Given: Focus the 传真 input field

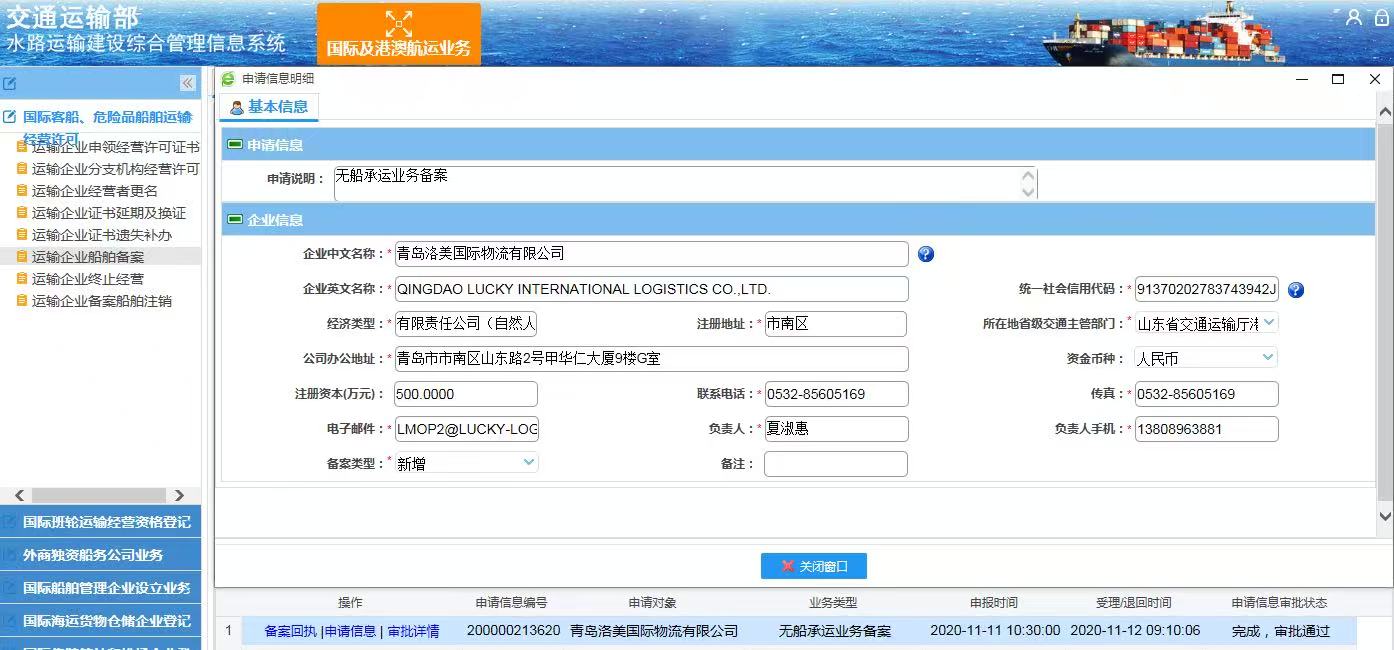Looking at the screenshot, I should (1207, 394).
